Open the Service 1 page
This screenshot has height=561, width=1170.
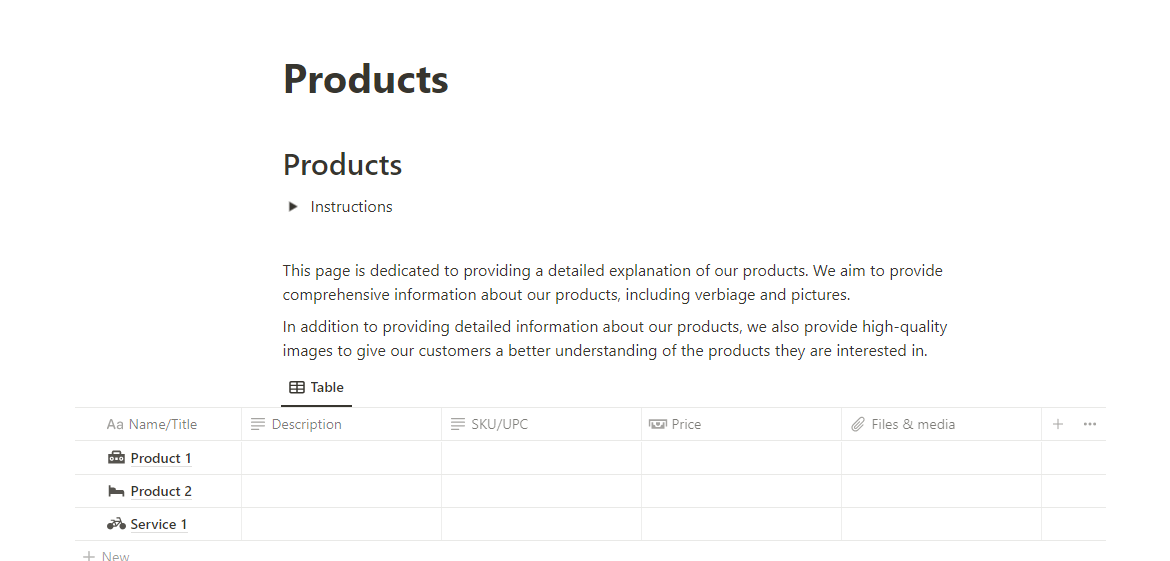coord(159,524)
